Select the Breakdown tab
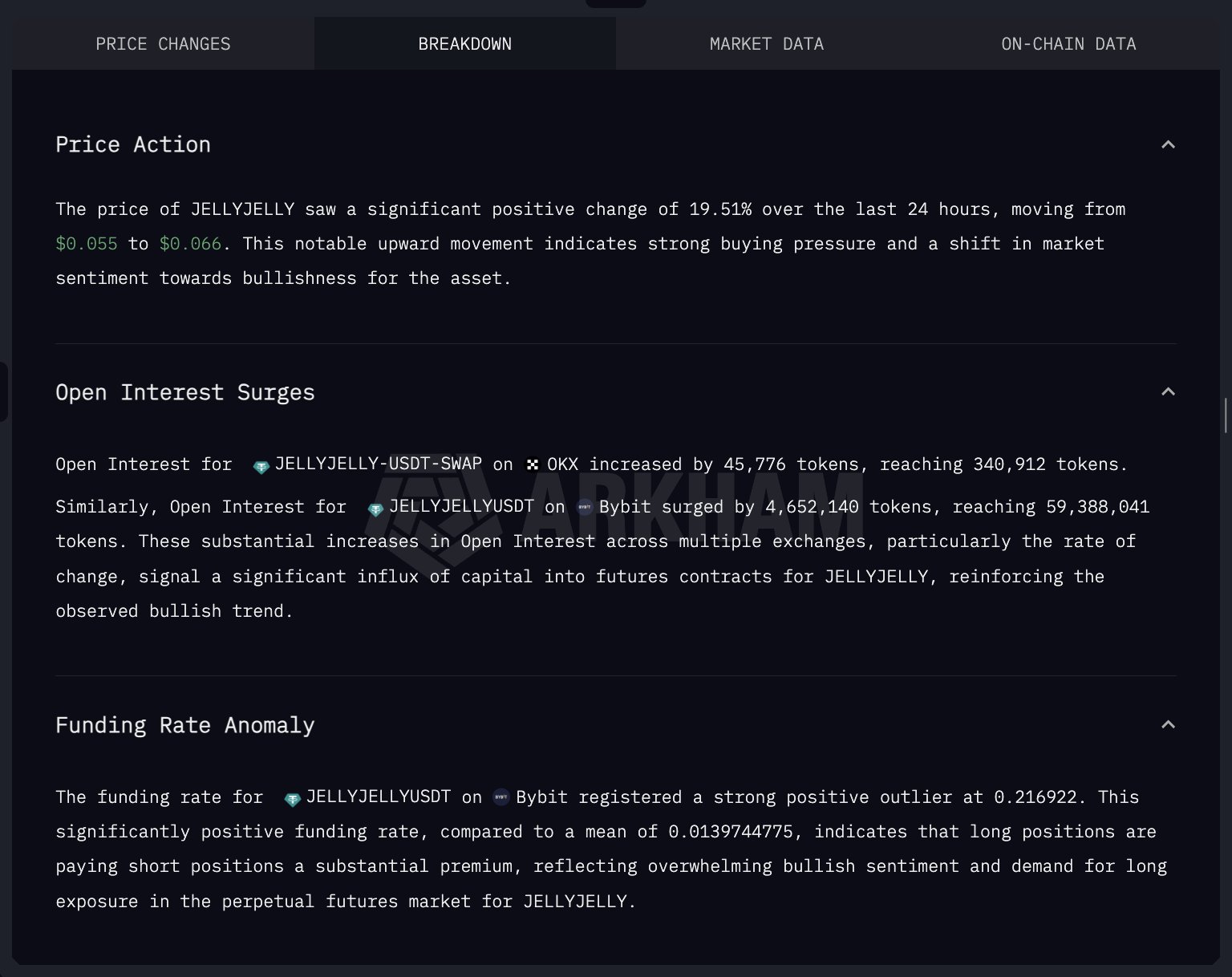 click(x=464, y=44)
